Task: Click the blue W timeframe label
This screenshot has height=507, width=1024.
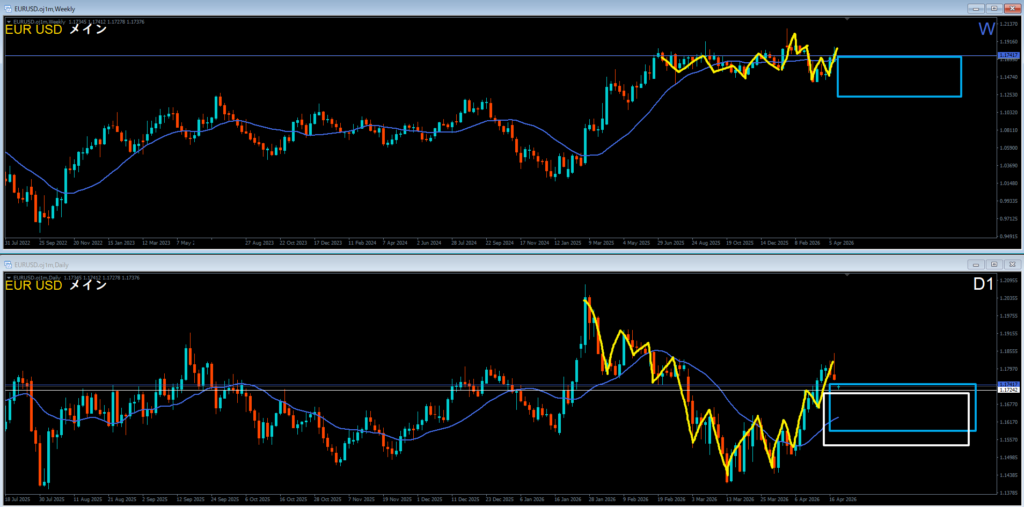Action: pyautogui.click(x=985, y=30)
